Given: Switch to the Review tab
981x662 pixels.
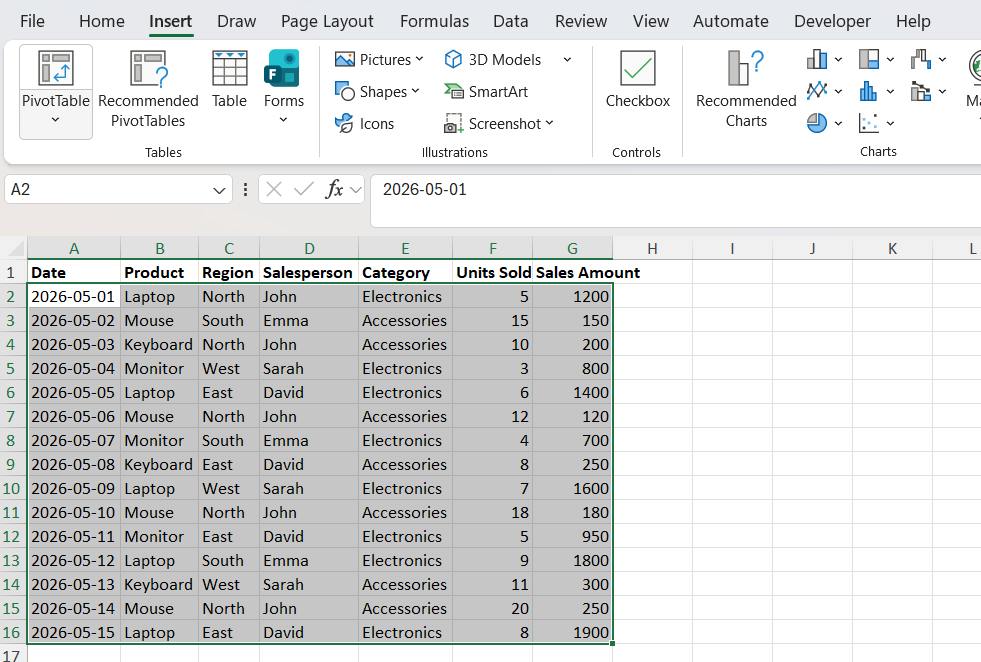Looking at the screenshot, I should tap(581, 21).
